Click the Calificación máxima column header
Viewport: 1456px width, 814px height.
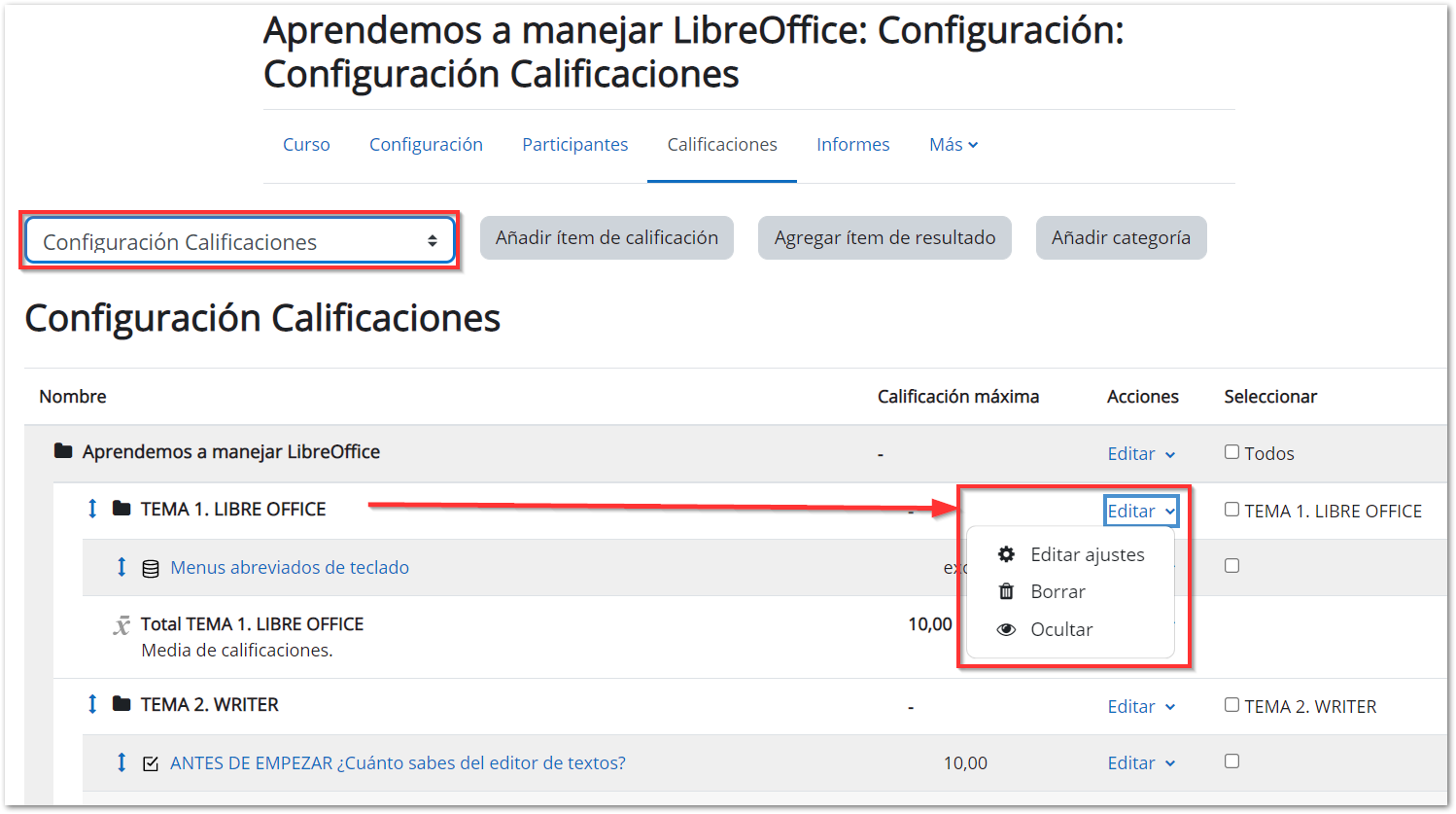(x=958, y=396)
